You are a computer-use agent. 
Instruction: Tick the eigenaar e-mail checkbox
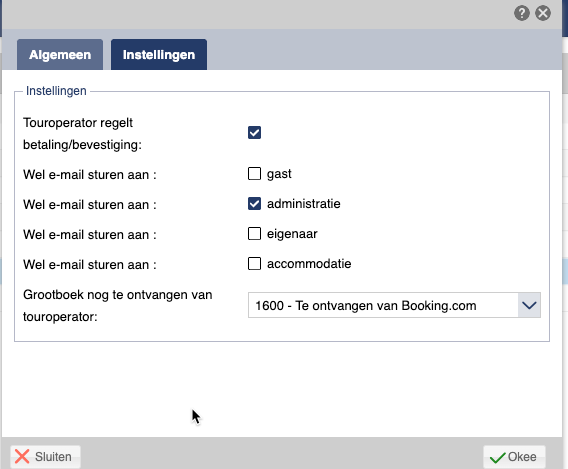(254, 234)
